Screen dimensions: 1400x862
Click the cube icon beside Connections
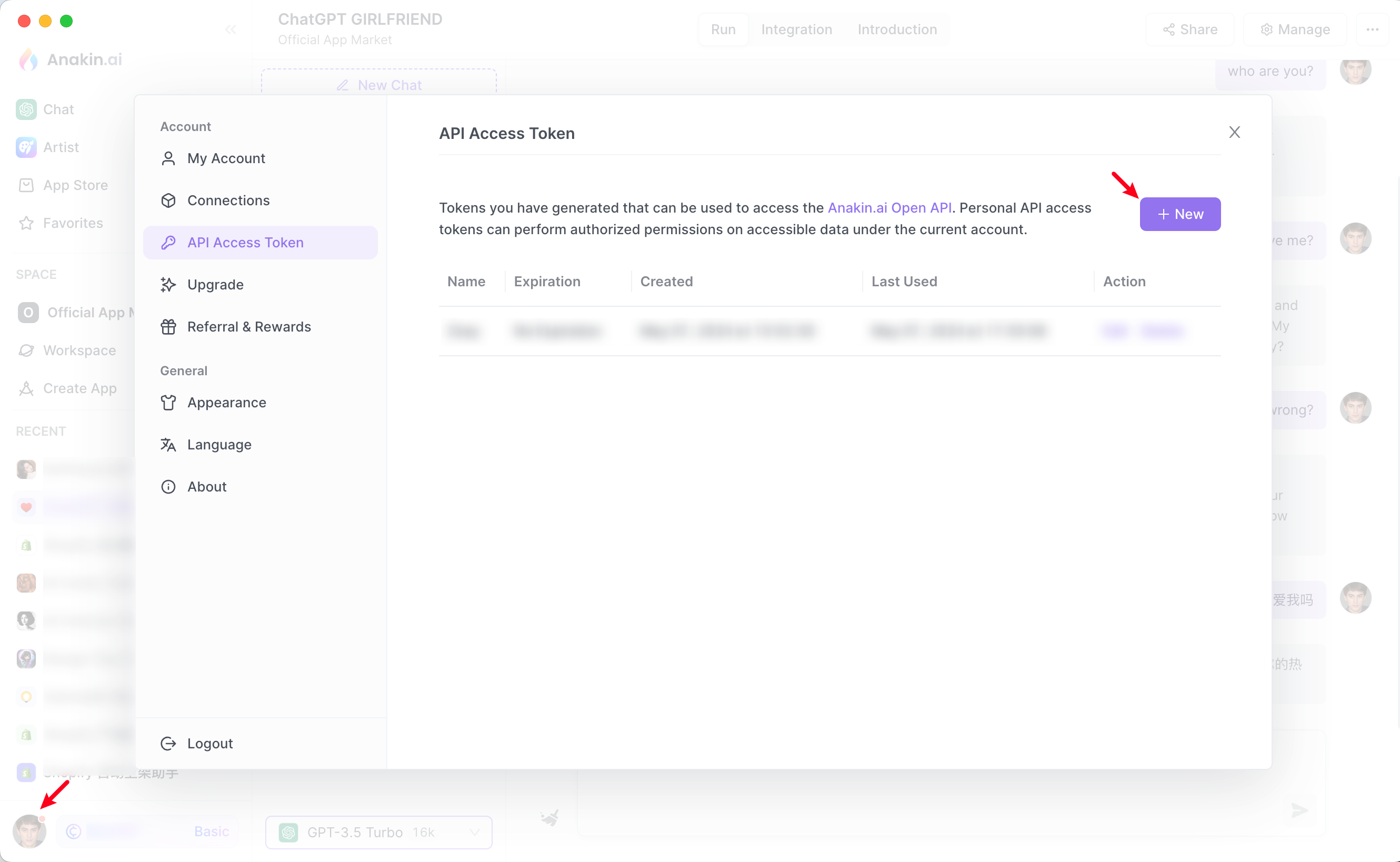168,201
